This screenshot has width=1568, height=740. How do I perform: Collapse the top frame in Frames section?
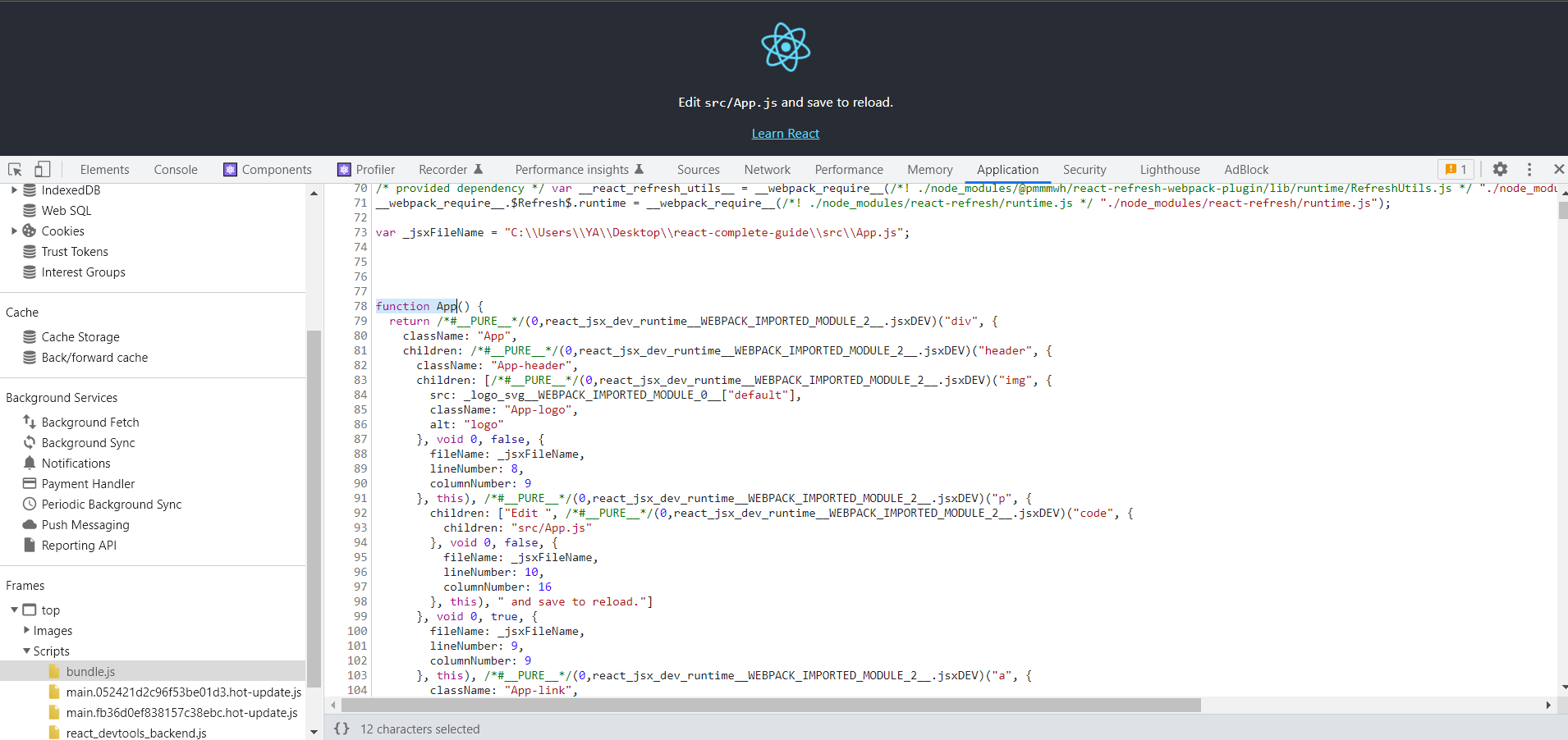tap(13, 610)
